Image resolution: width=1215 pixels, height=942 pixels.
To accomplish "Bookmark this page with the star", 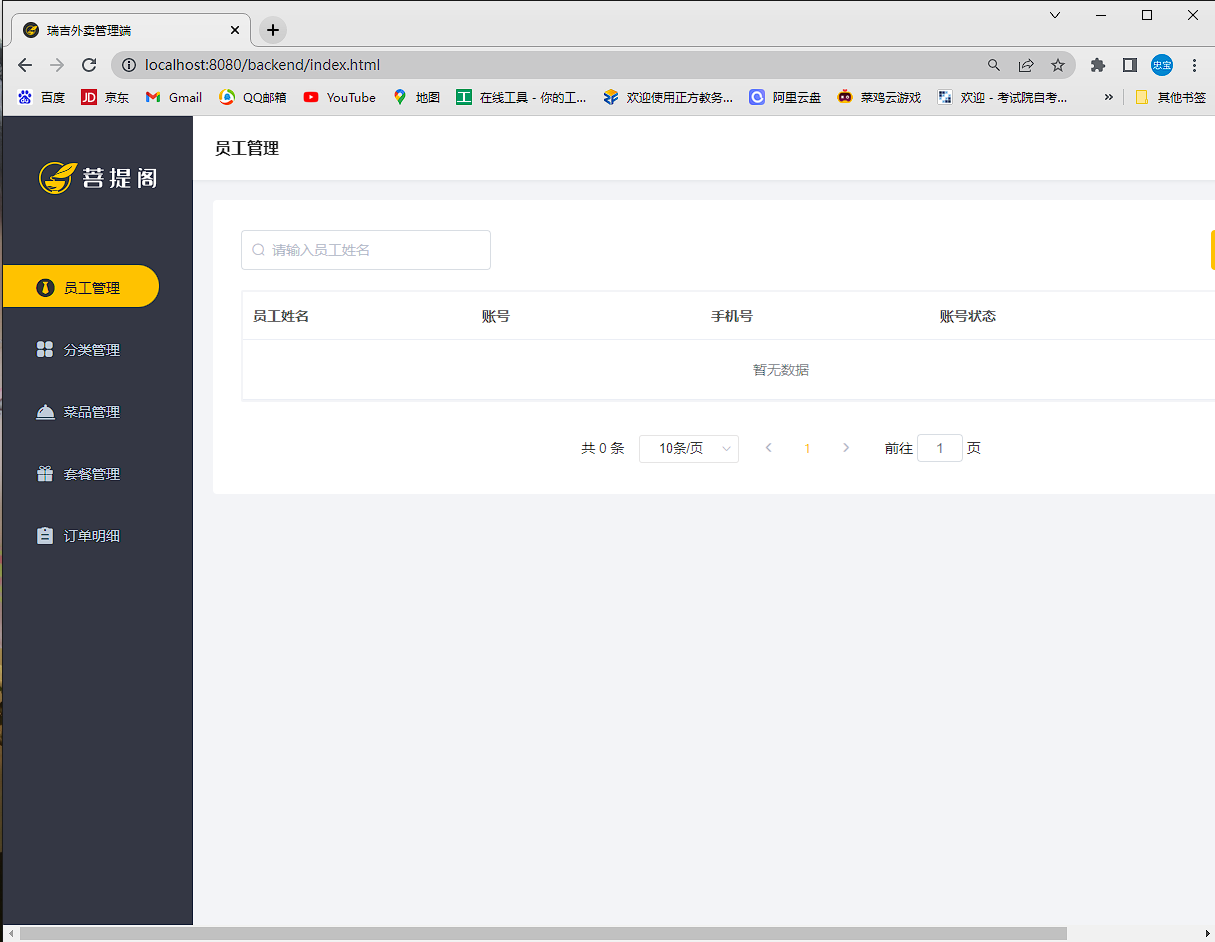I will 1058,65.
